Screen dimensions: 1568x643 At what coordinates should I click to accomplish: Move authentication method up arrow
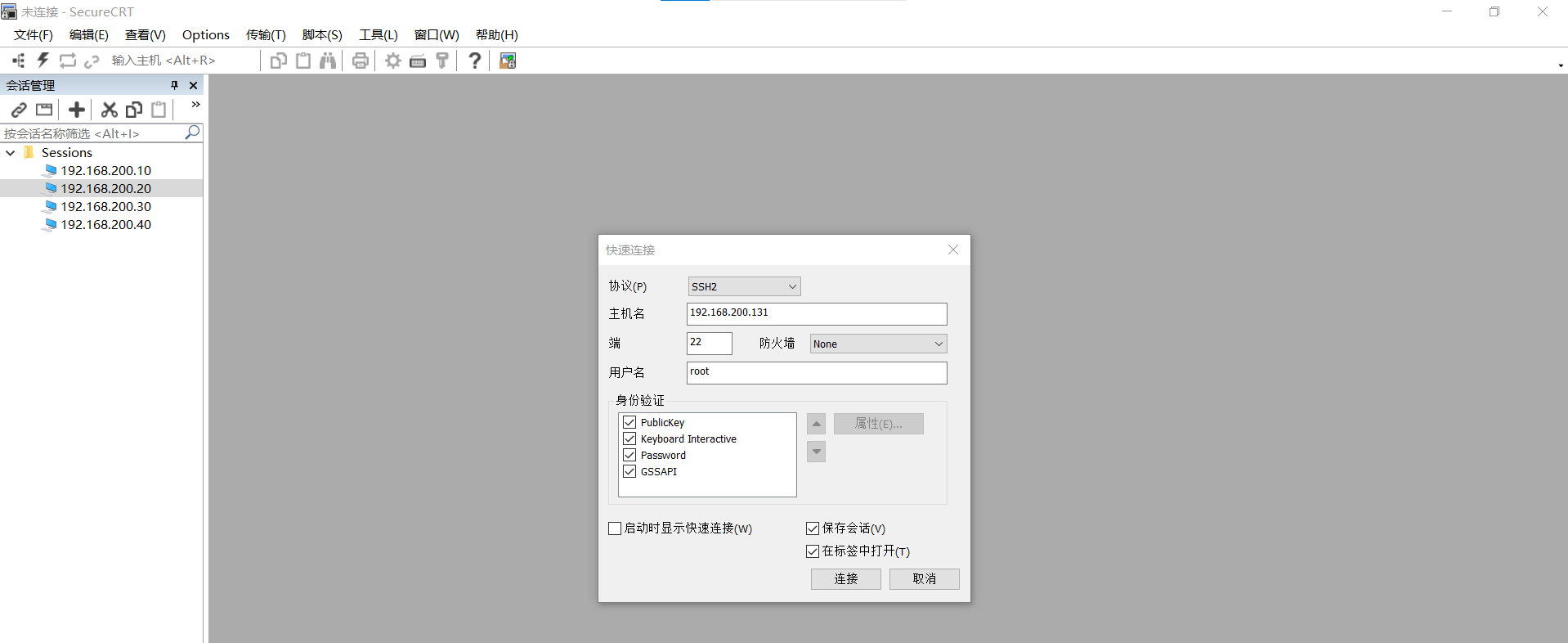(x=816, y=424)
